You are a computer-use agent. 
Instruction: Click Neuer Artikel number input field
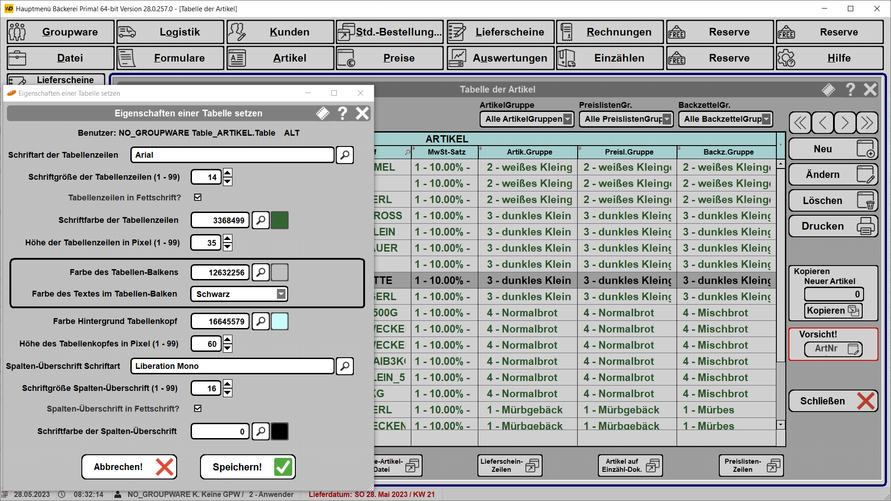834,294
